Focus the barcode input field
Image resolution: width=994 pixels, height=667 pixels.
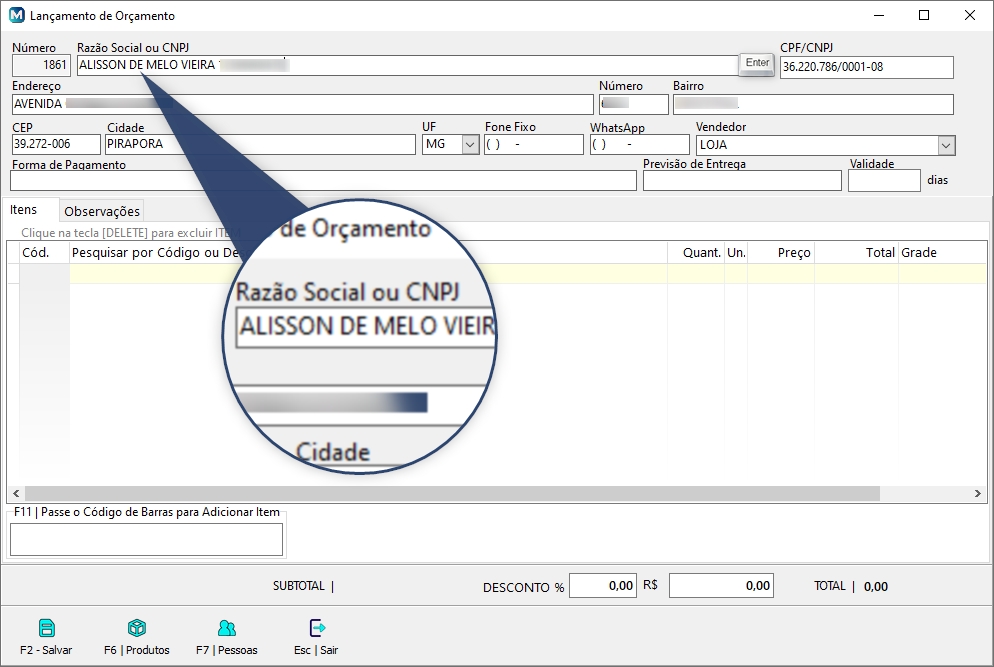click(146, 539)
